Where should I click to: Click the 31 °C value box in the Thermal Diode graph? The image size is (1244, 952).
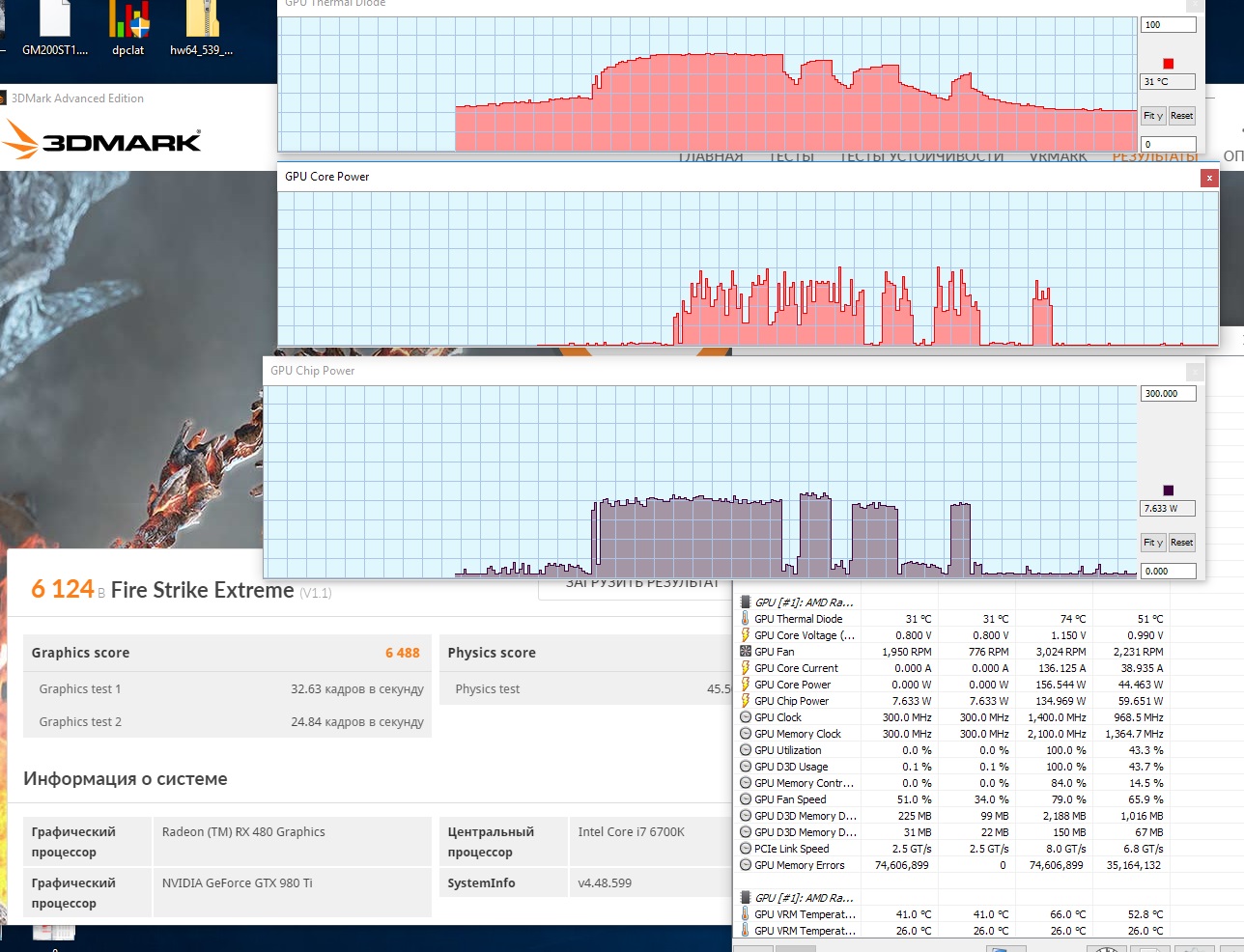tap(1168, 82)
